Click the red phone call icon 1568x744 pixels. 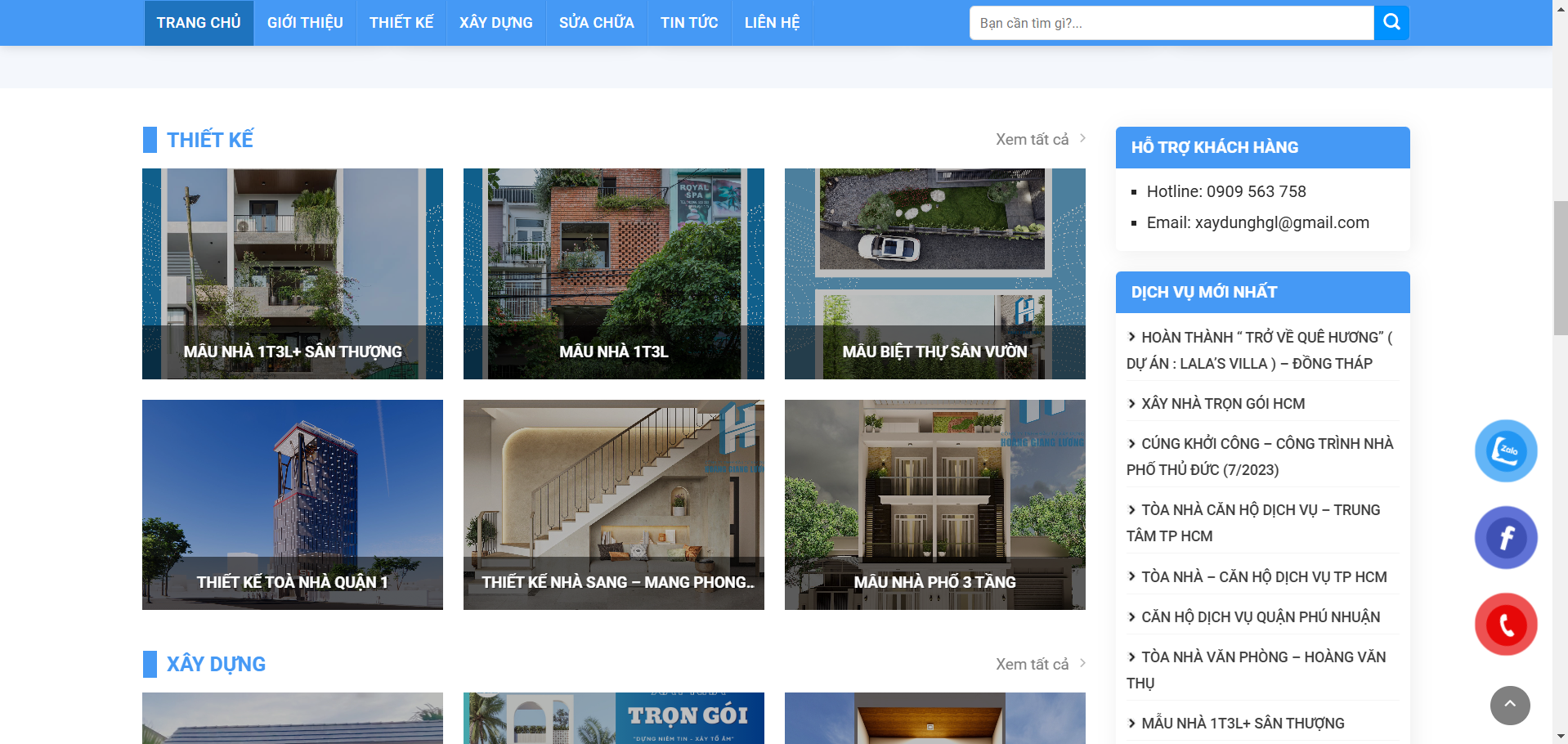click(x=1506, y=625)
